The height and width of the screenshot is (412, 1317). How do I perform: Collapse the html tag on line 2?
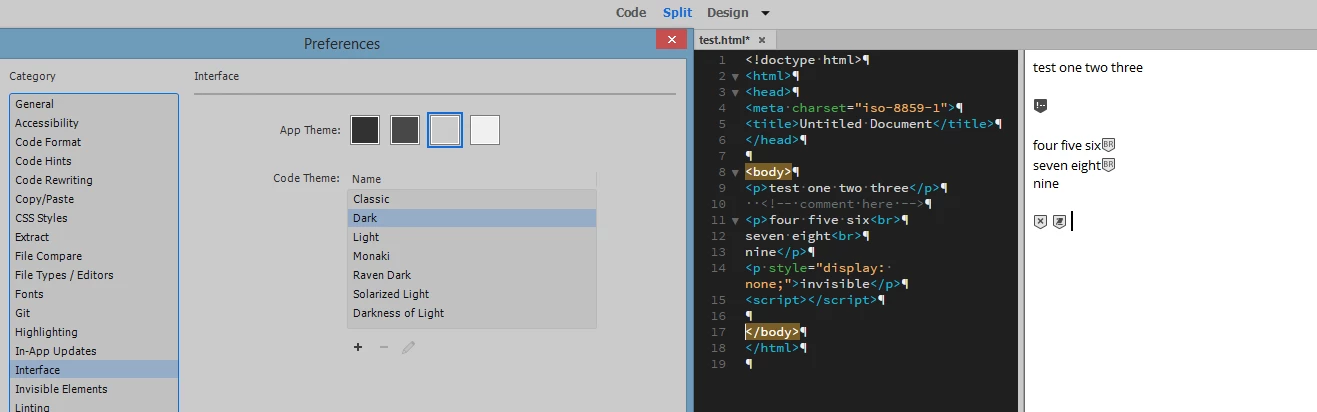735,76
